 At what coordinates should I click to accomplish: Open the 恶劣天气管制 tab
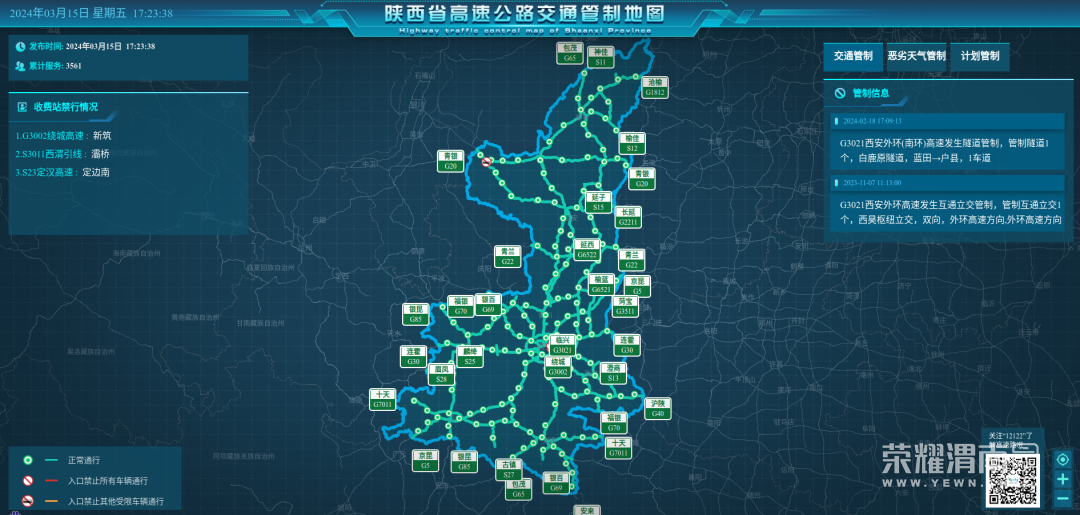pyautogui.click(x=916, y=57)
